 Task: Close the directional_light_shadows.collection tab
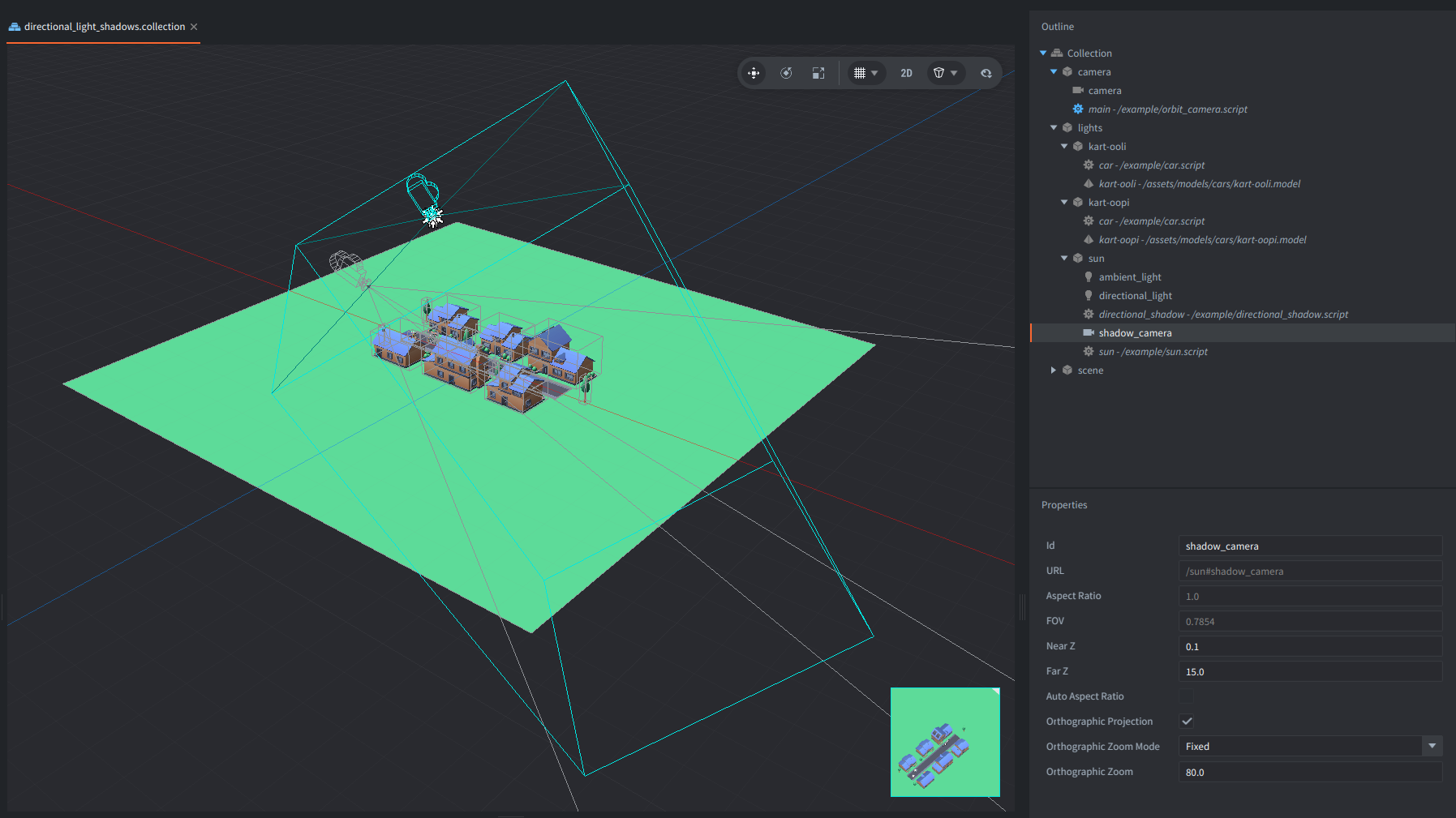click(x=194, y=27)
